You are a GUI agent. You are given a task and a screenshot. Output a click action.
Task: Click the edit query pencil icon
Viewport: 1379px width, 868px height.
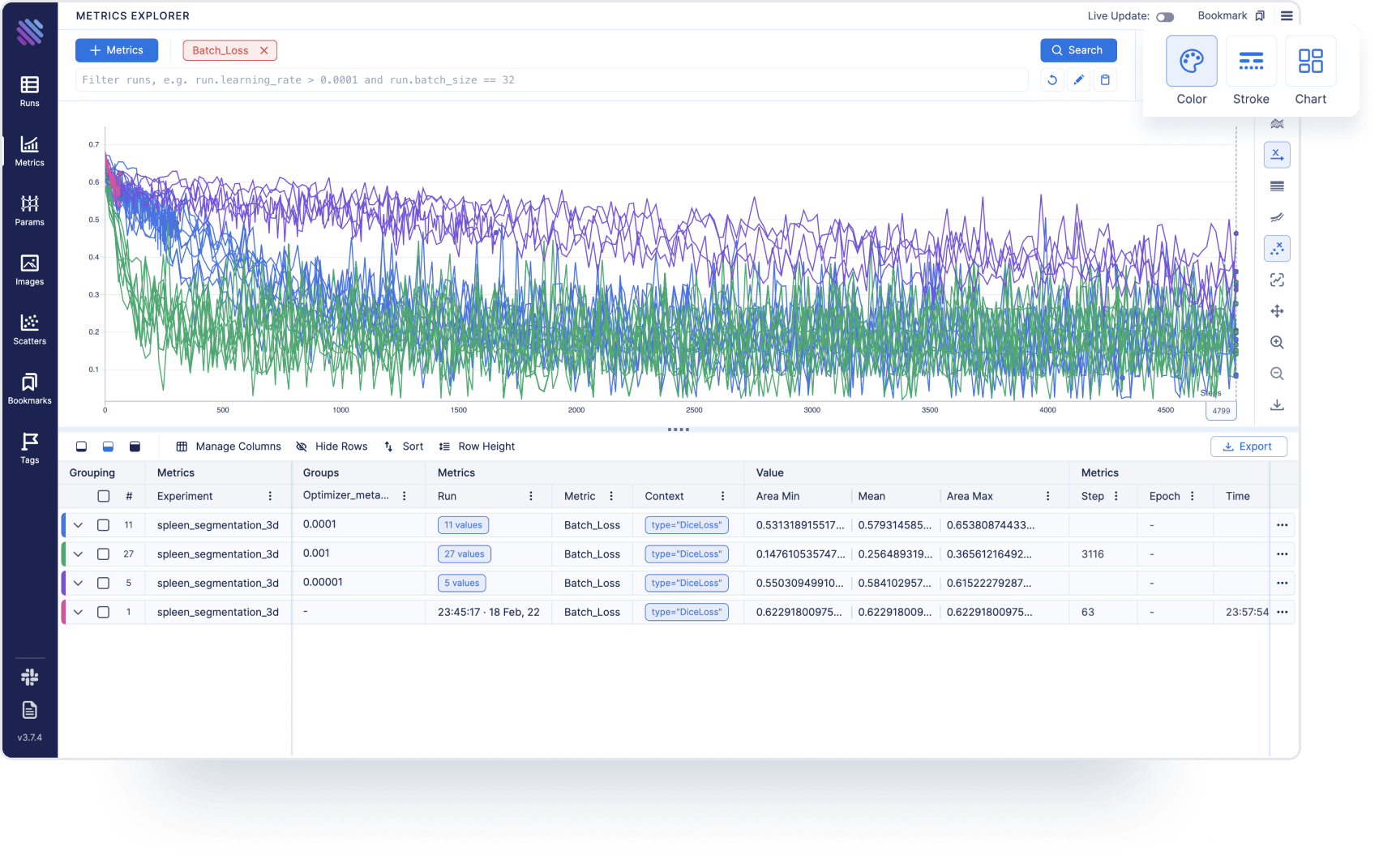pos(1078,79)
